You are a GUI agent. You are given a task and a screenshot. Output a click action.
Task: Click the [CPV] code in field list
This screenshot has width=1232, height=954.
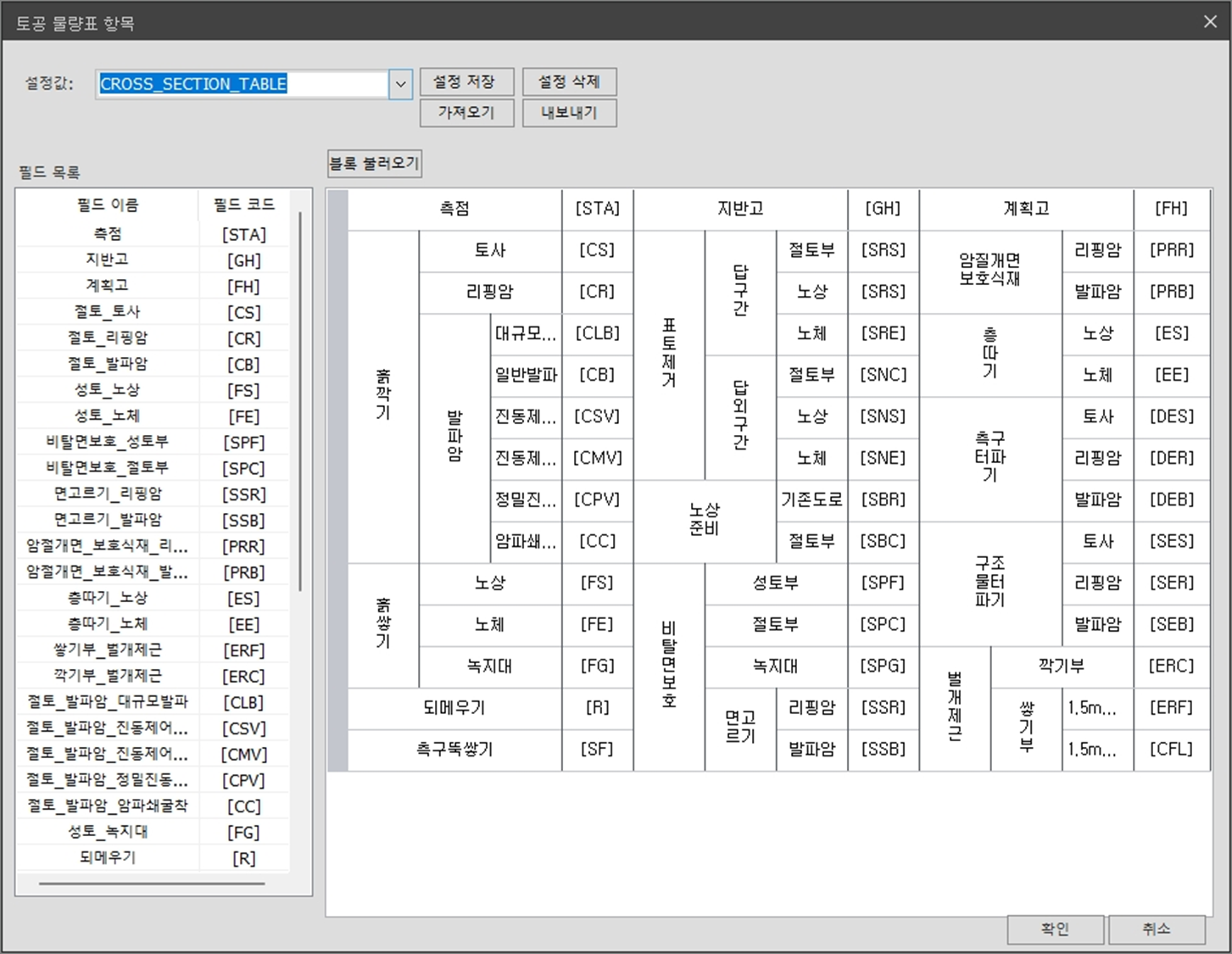click(x=243, y=780)
